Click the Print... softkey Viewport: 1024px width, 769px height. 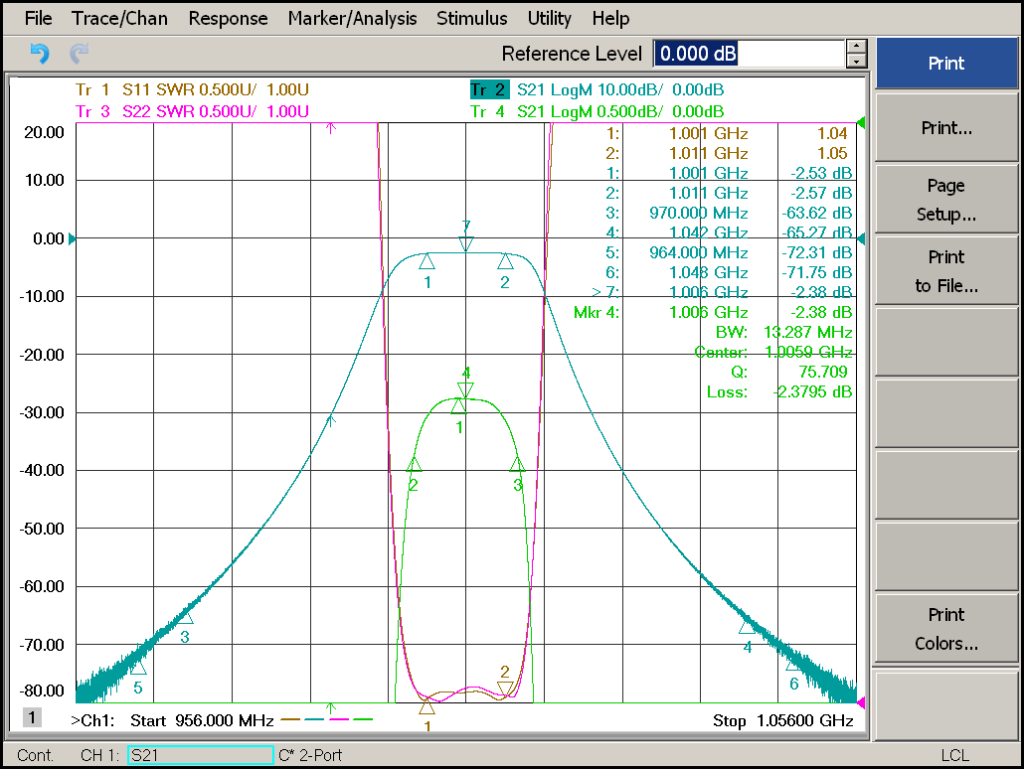[946, 128]
